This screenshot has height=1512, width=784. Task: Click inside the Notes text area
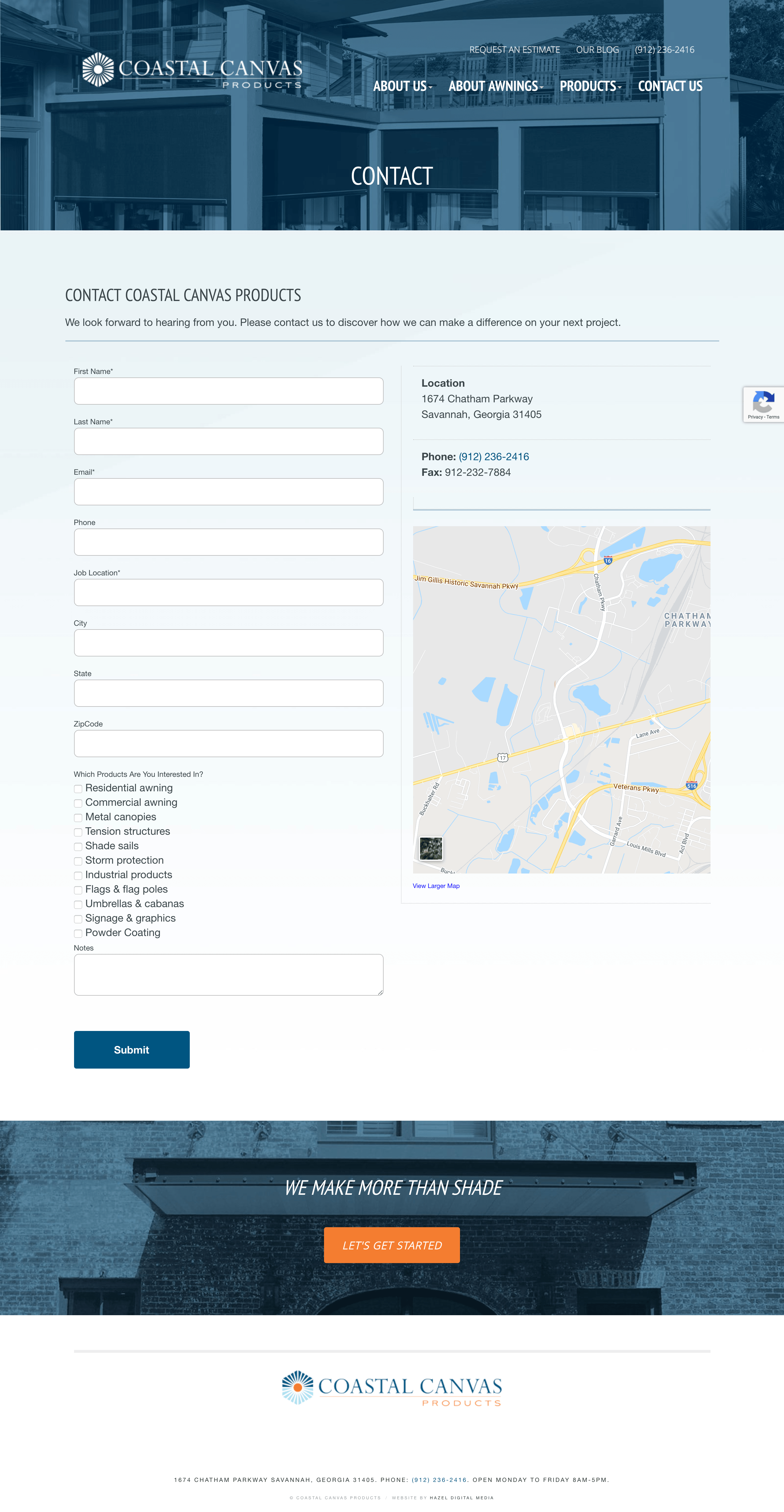click(228, 975)
